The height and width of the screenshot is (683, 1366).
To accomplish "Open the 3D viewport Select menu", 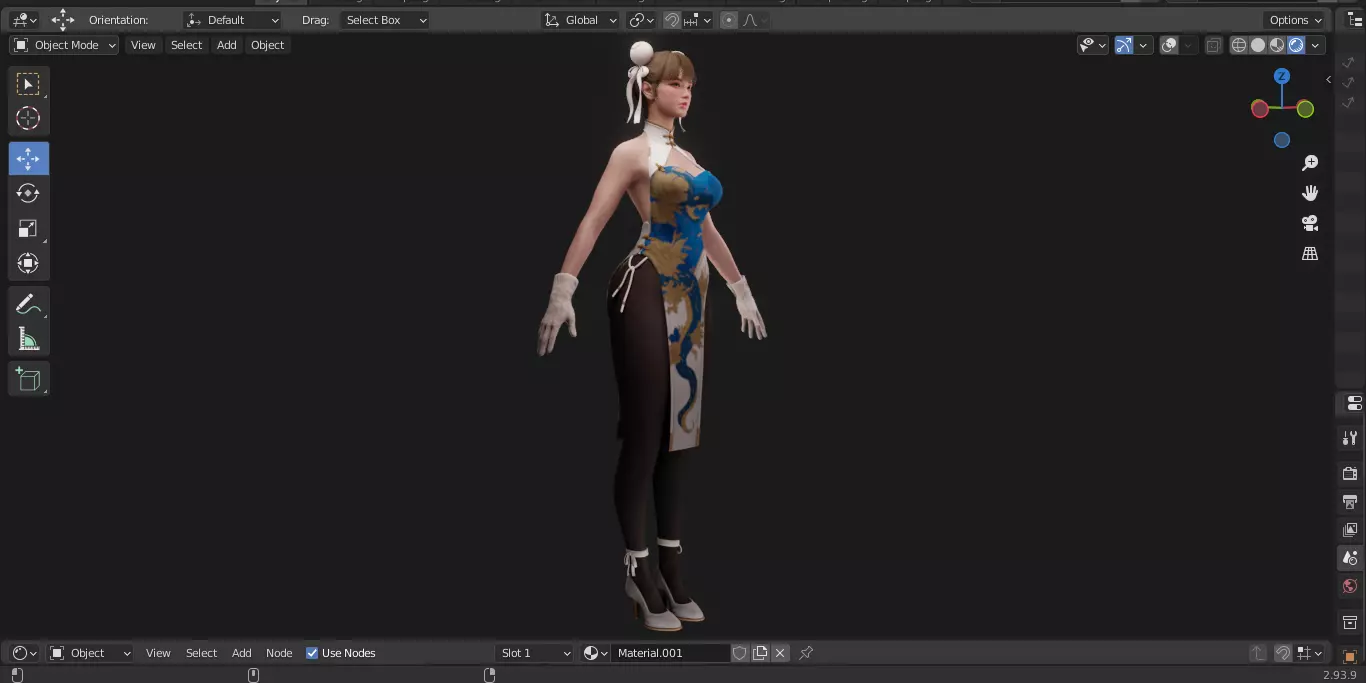I will (x=186, y=45).
